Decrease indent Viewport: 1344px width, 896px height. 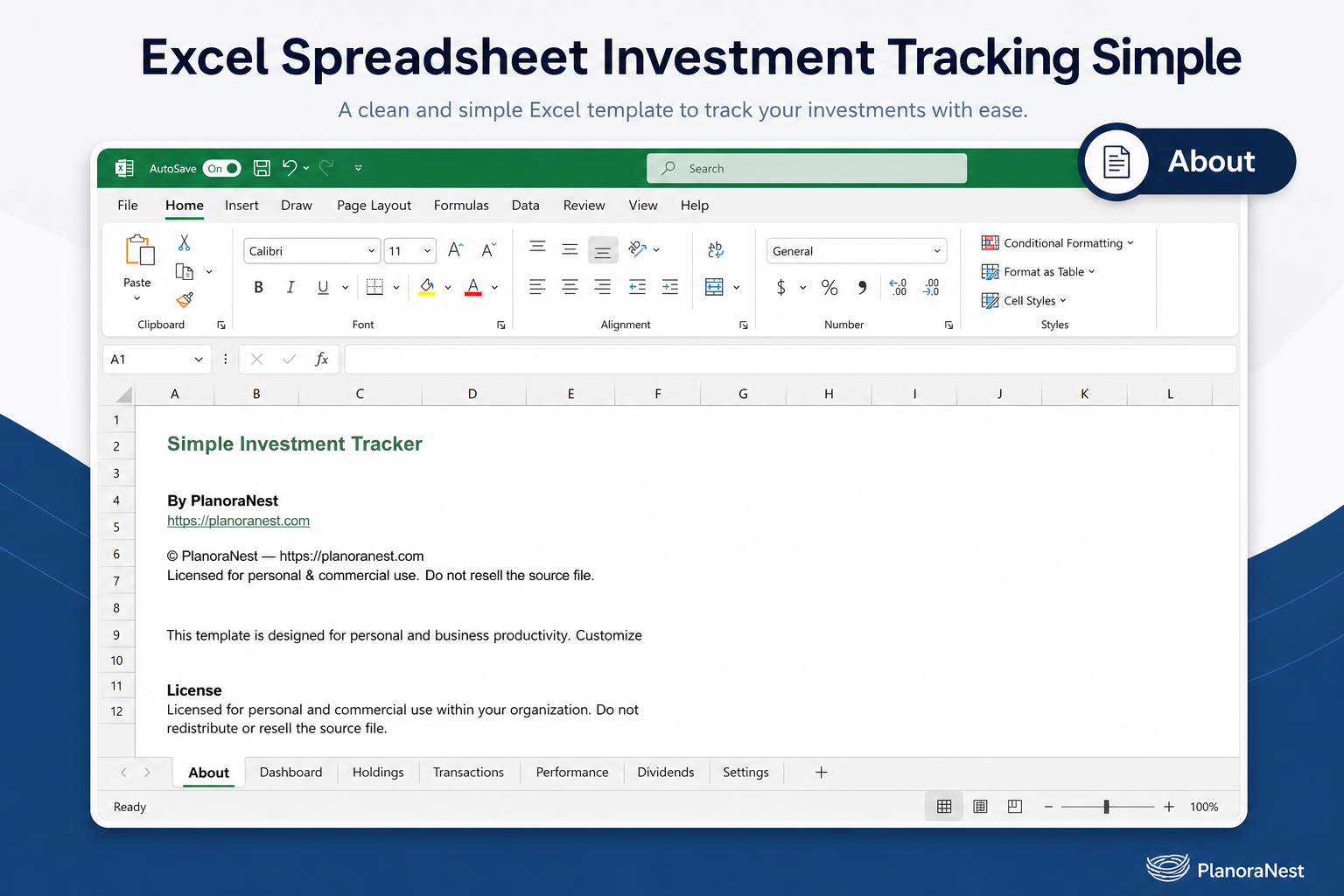click(637, 287)
